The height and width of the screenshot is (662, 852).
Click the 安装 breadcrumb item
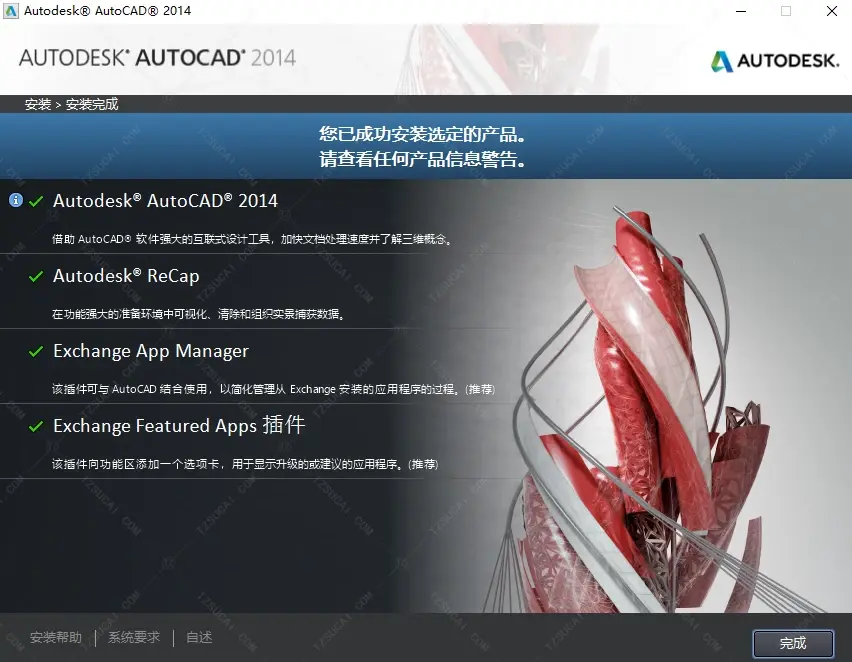38,104
